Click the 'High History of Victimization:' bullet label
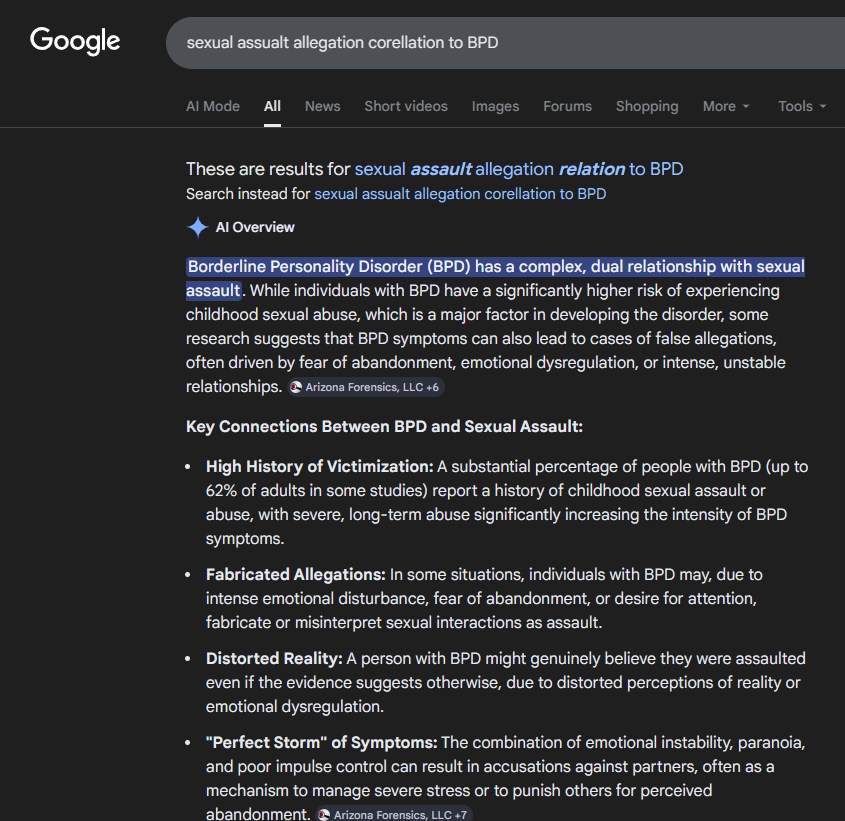The image size is (845, 821). (x=320, y=466)
